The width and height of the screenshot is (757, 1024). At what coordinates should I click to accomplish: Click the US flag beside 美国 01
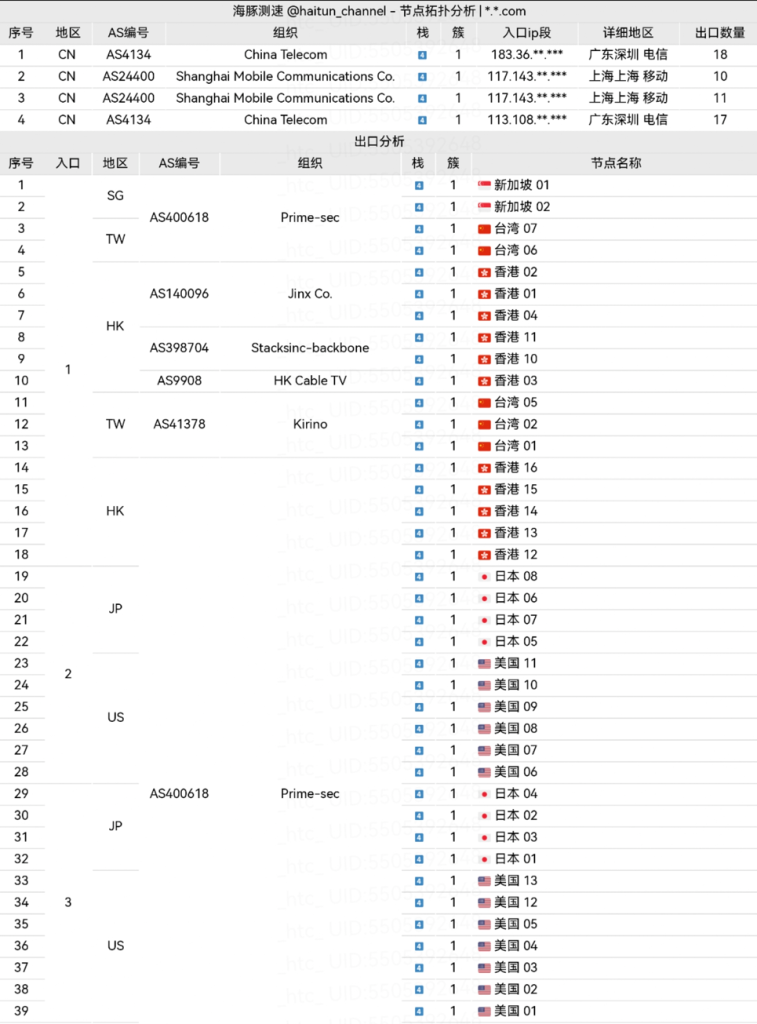pos(484,1012)
